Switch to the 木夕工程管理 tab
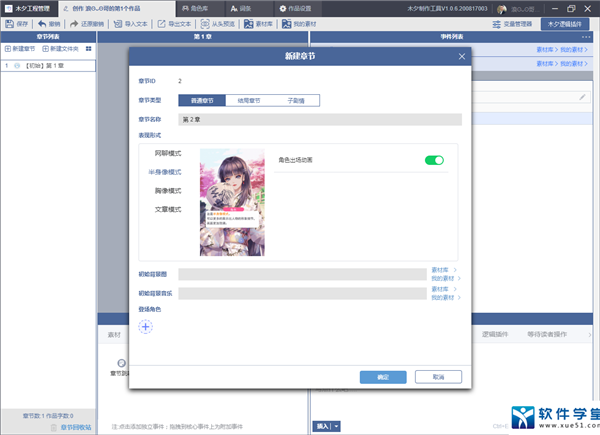600x435 pixels. click(28, 8)
